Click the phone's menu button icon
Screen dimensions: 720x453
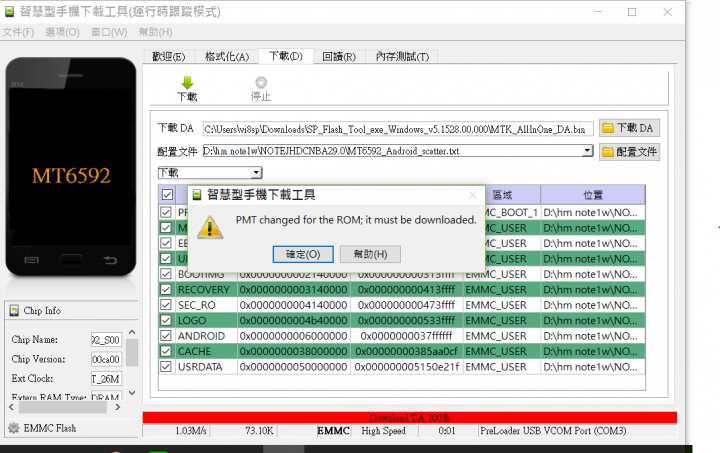tap(31, 261)
